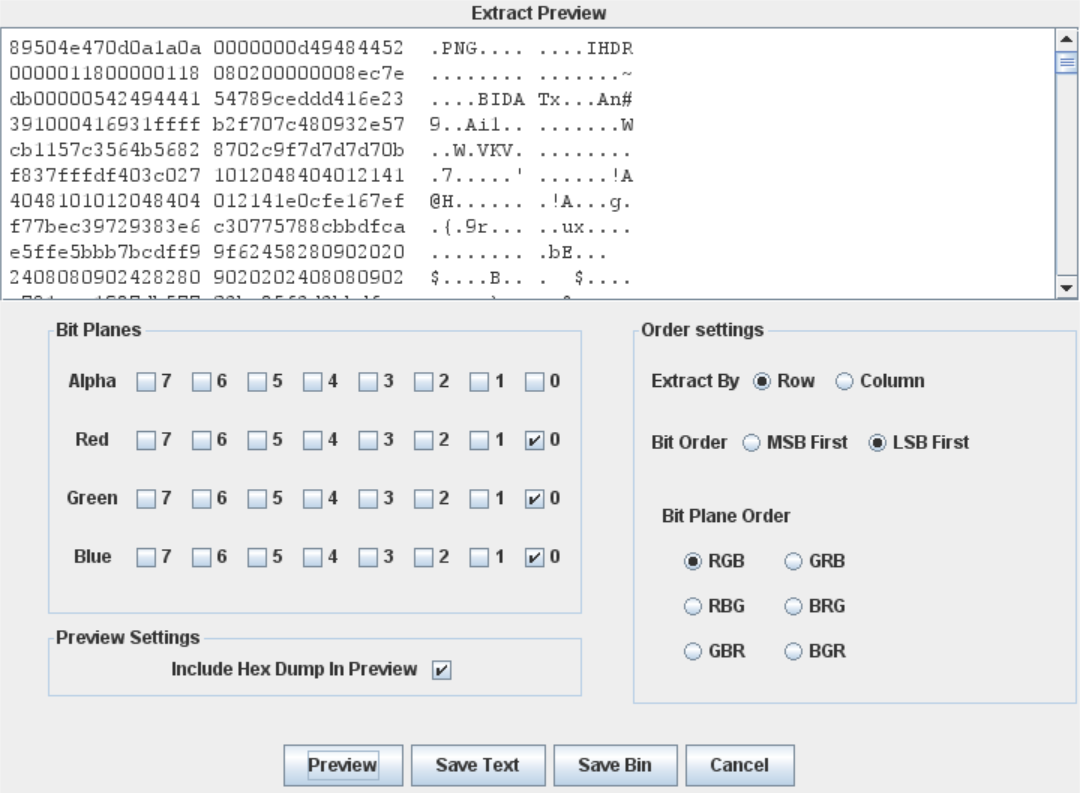Image resolution: width=1080 pixels, height=793 pixels.
Task: Enable Red bit plane 1
Action: pyautogui.click(x=479, y=440)
